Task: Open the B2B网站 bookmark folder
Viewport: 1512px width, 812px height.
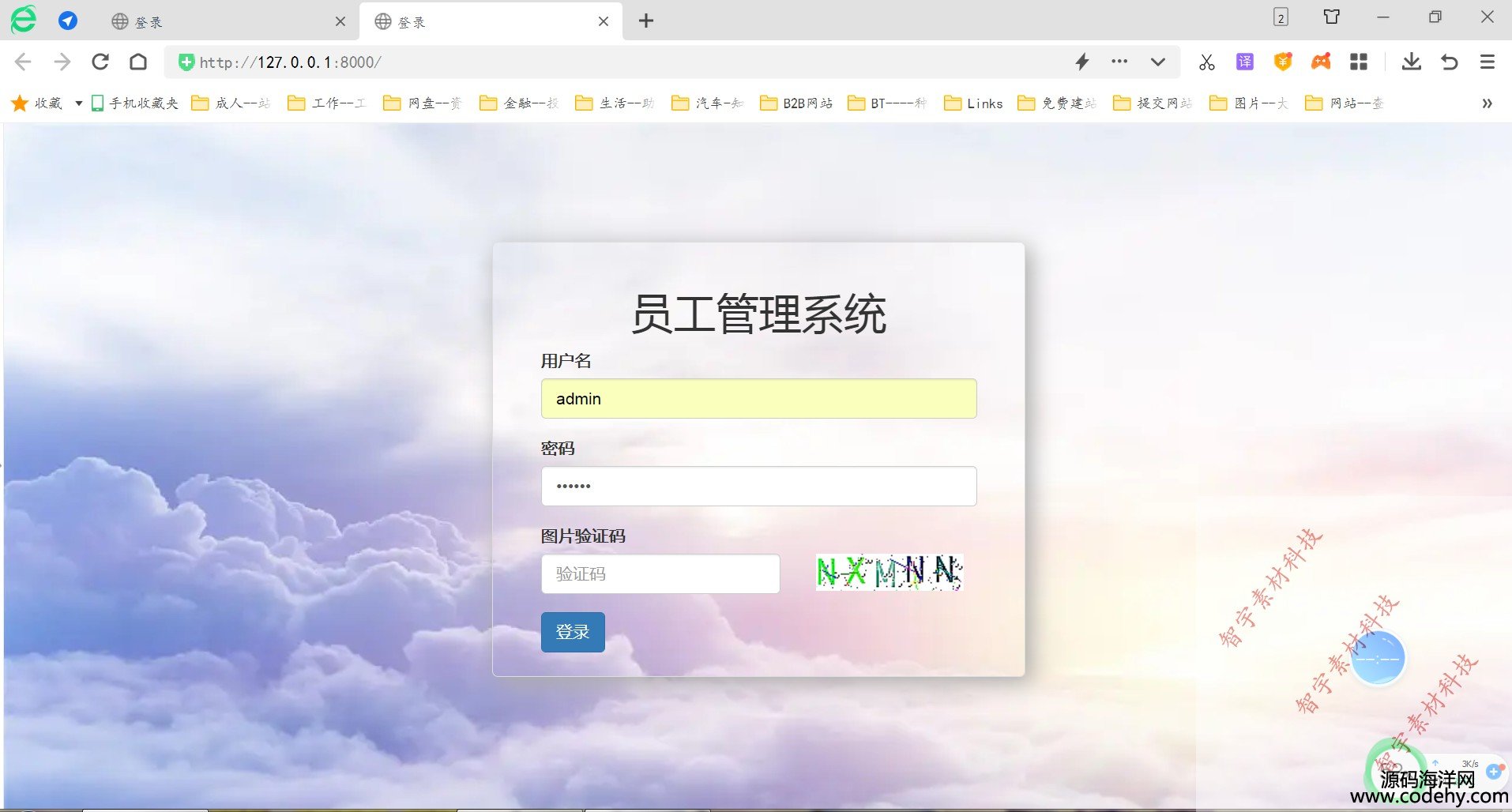Action: coord(797,103)
